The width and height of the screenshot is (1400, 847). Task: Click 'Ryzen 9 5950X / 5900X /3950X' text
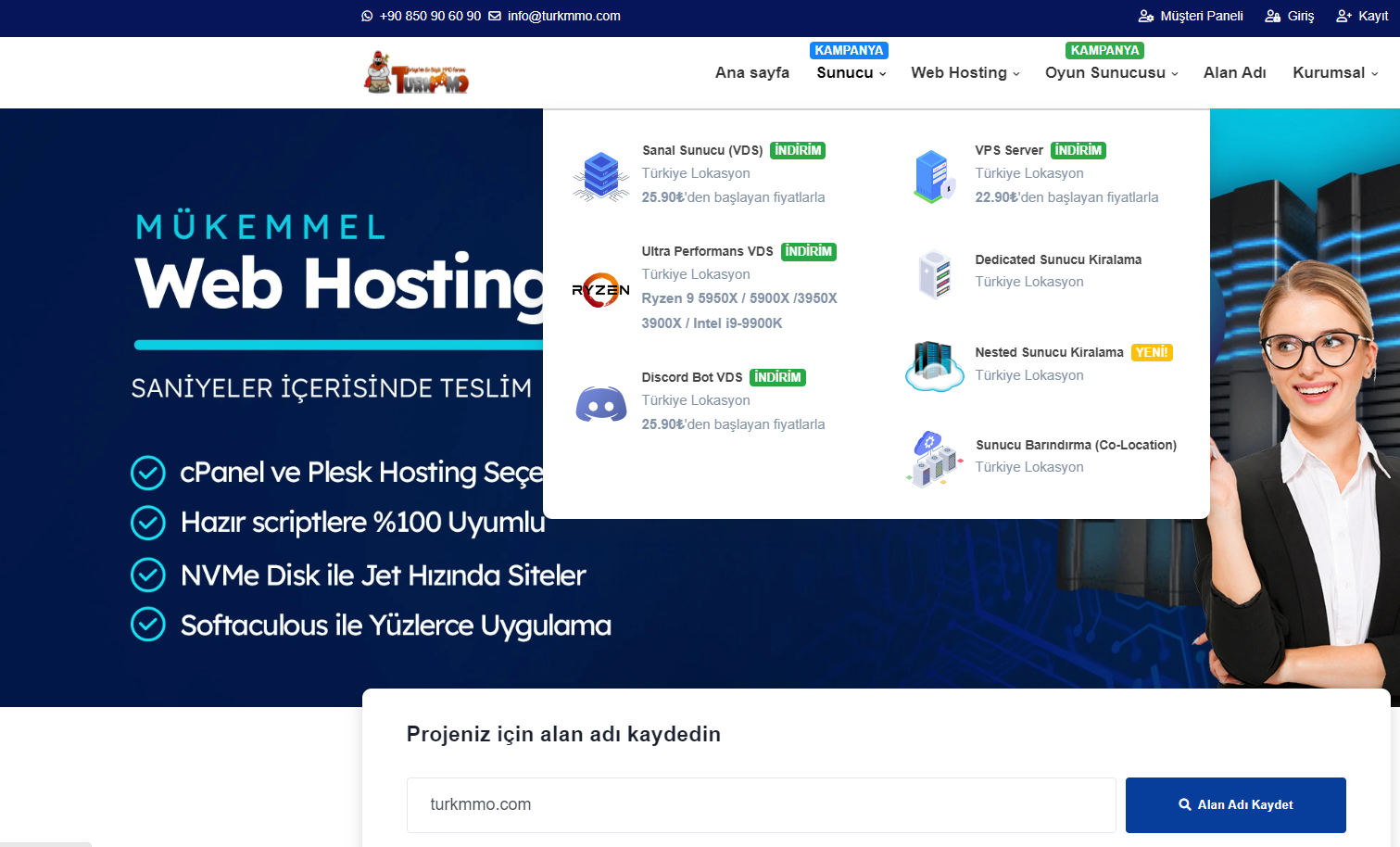pyautogui.click(x=739, y=298)
